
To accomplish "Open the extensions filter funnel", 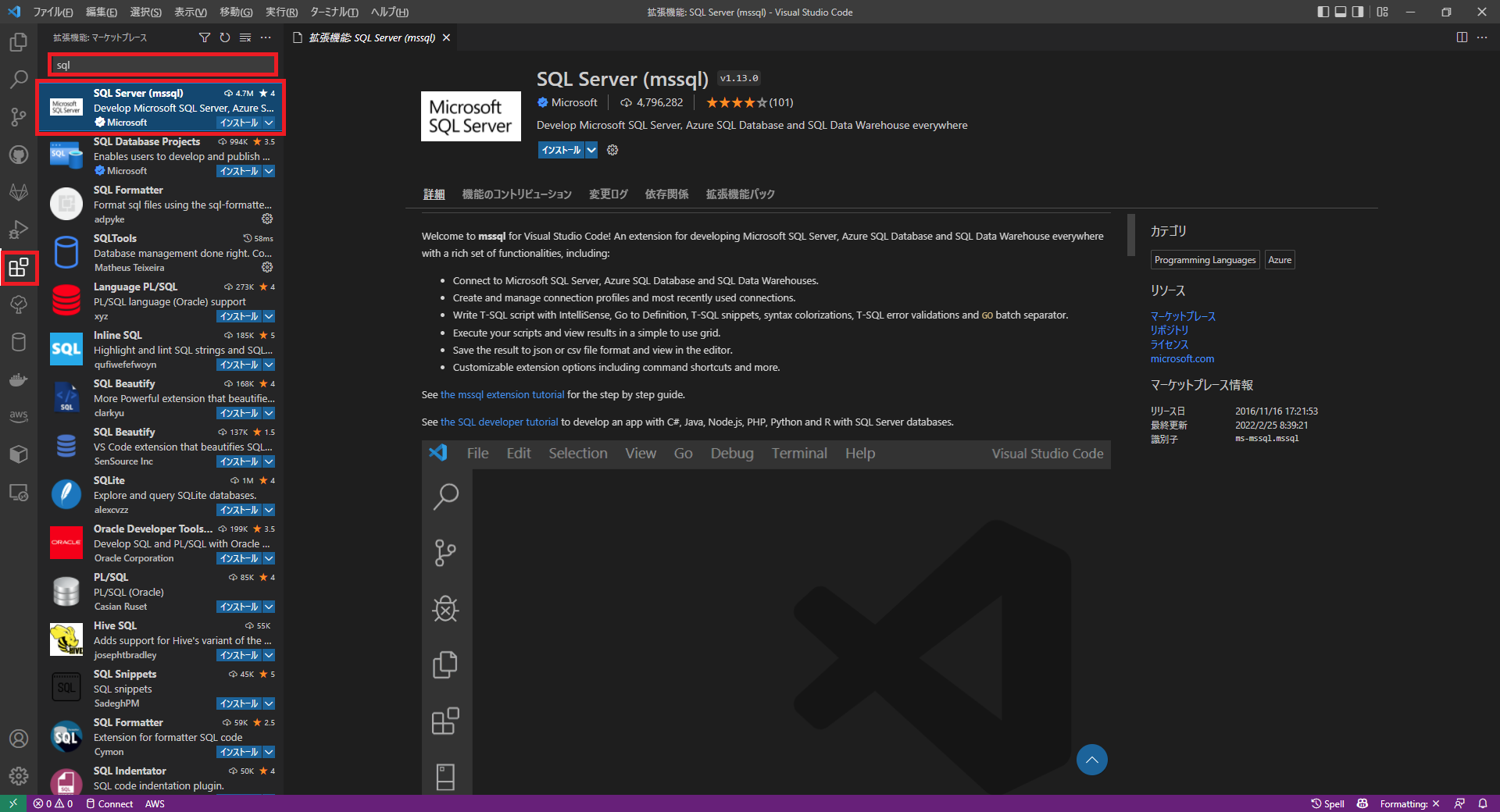I will click(x=205, y=37).
